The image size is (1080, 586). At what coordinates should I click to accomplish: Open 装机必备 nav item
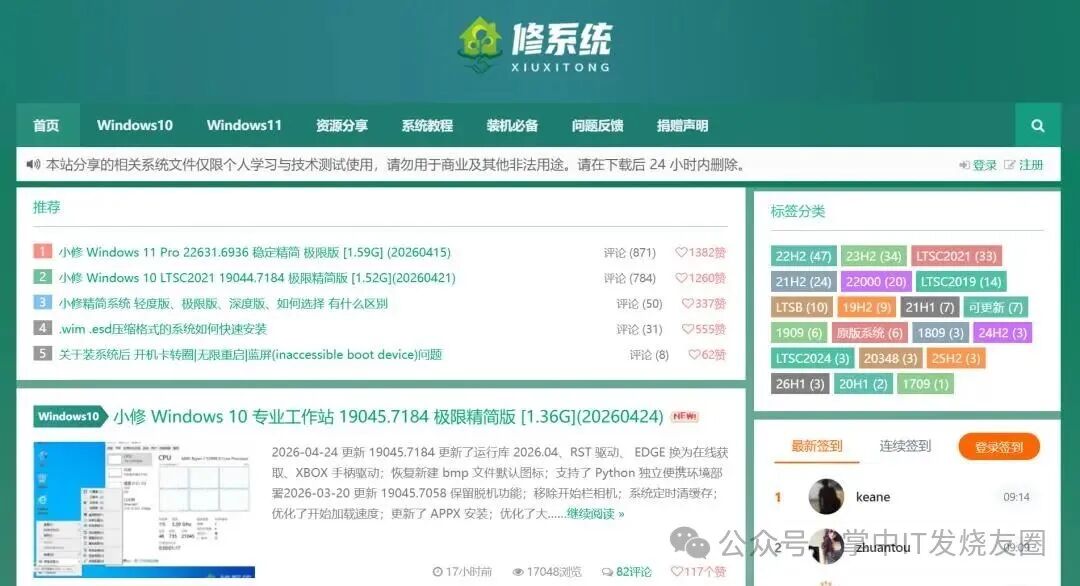[512, 125]
